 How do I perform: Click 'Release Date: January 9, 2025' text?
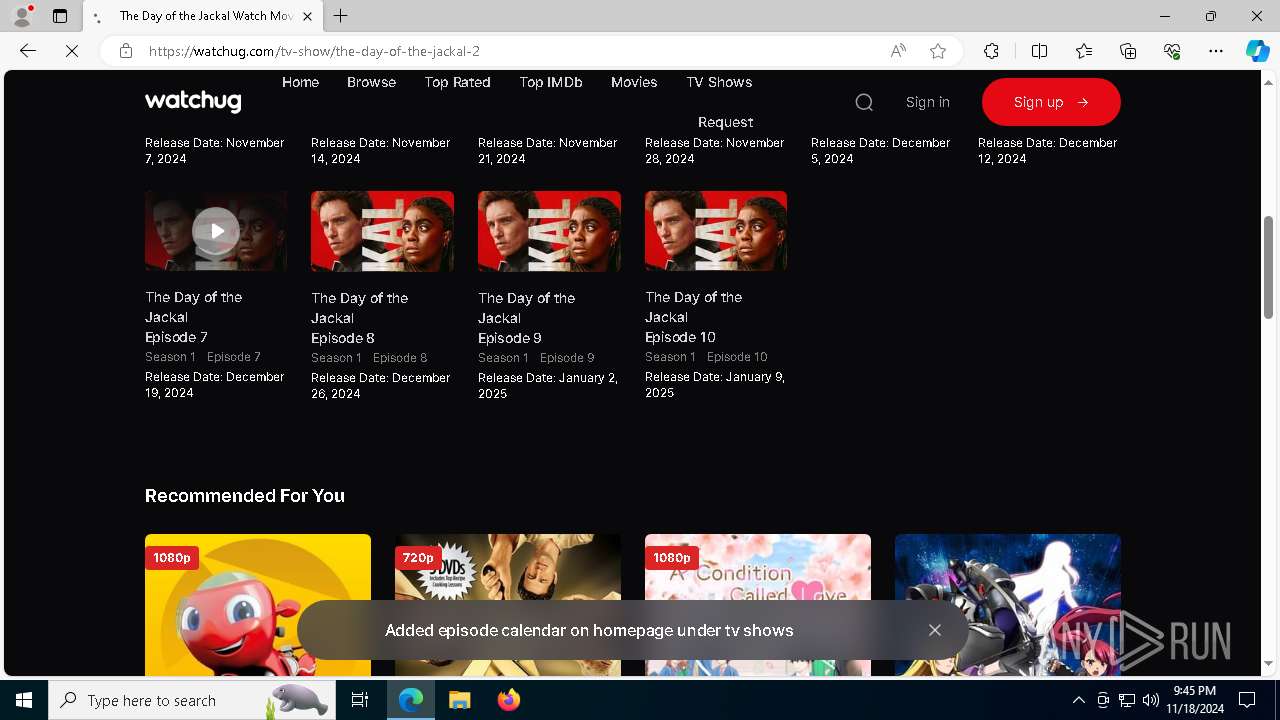point(715,385)
